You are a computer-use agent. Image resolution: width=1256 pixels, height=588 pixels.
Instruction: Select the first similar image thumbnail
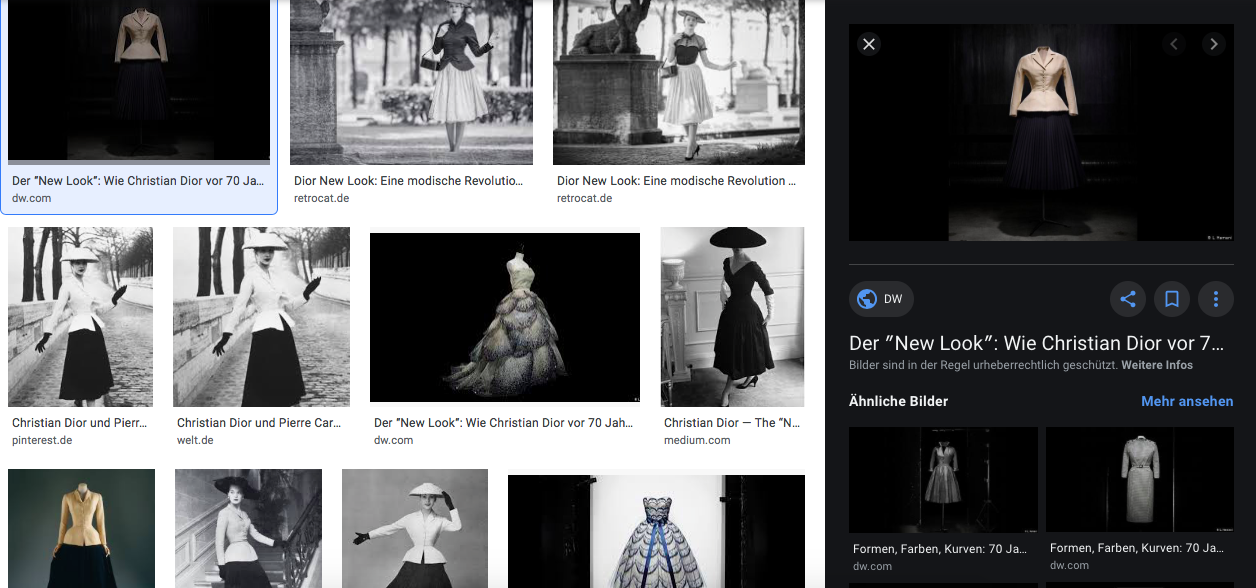click(943, 480)
